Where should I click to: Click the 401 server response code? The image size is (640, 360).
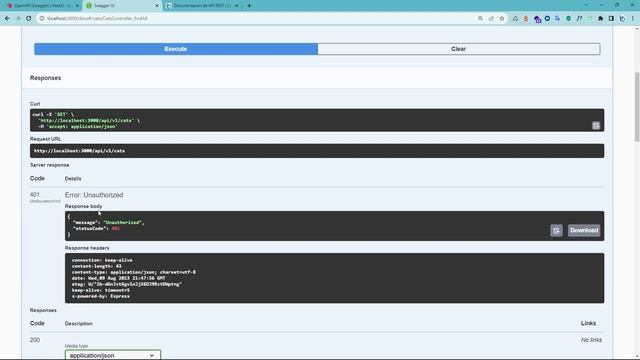35,195
